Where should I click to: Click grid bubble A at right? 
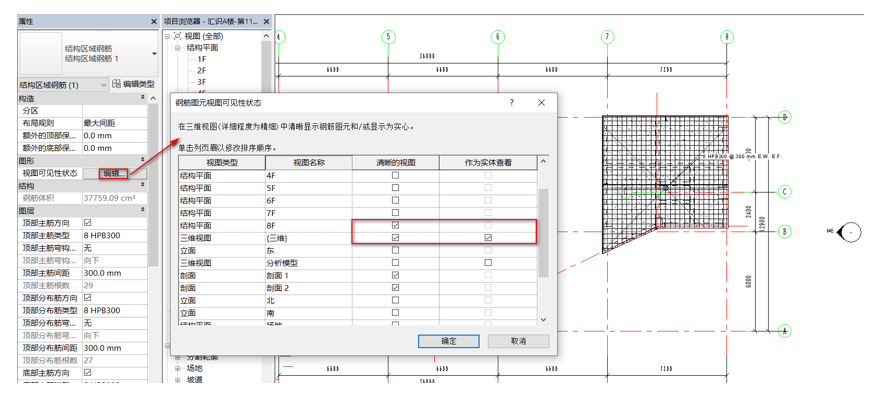[x=785, y=331]
